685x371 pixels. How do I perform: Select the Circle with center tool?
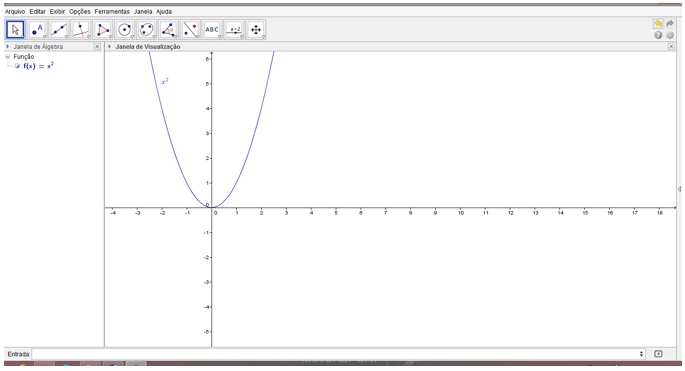coord(125,30)
